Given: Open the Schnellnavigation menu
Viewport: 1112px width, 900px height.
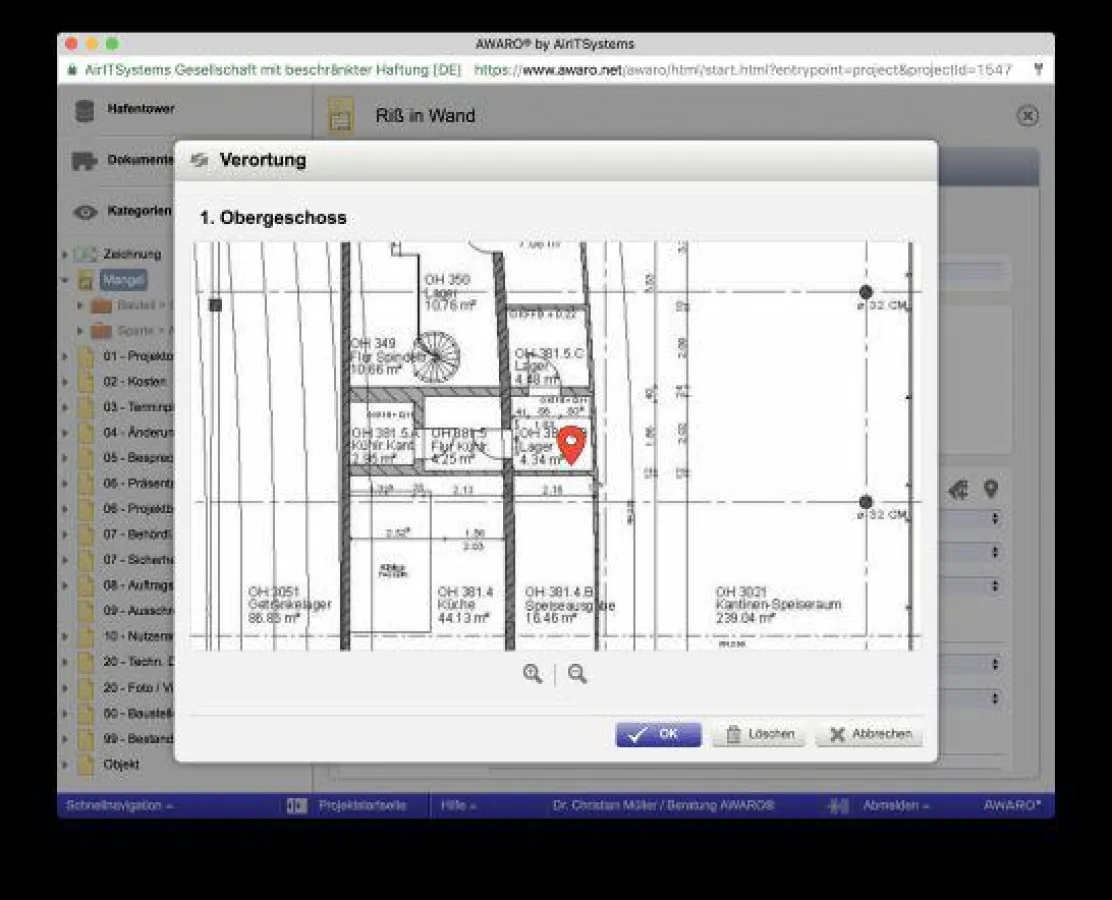Looking at the screenshot, I should pyautogui.click(x=119, y=806).
